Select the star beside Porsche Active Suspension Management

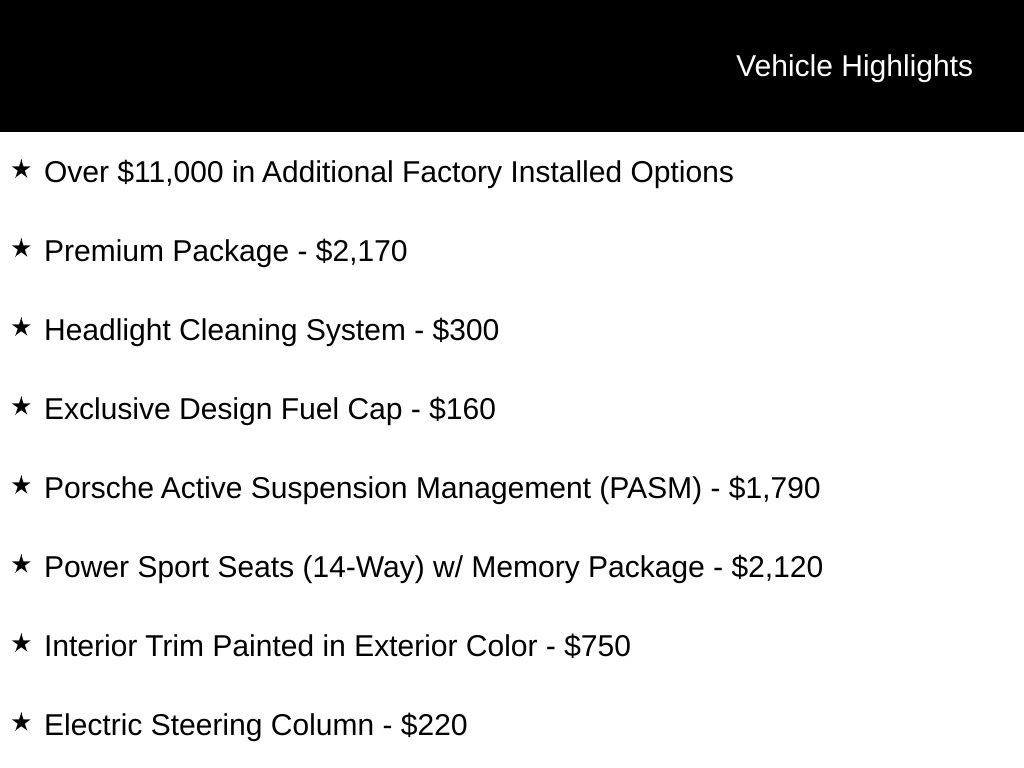tap(21, 486)
